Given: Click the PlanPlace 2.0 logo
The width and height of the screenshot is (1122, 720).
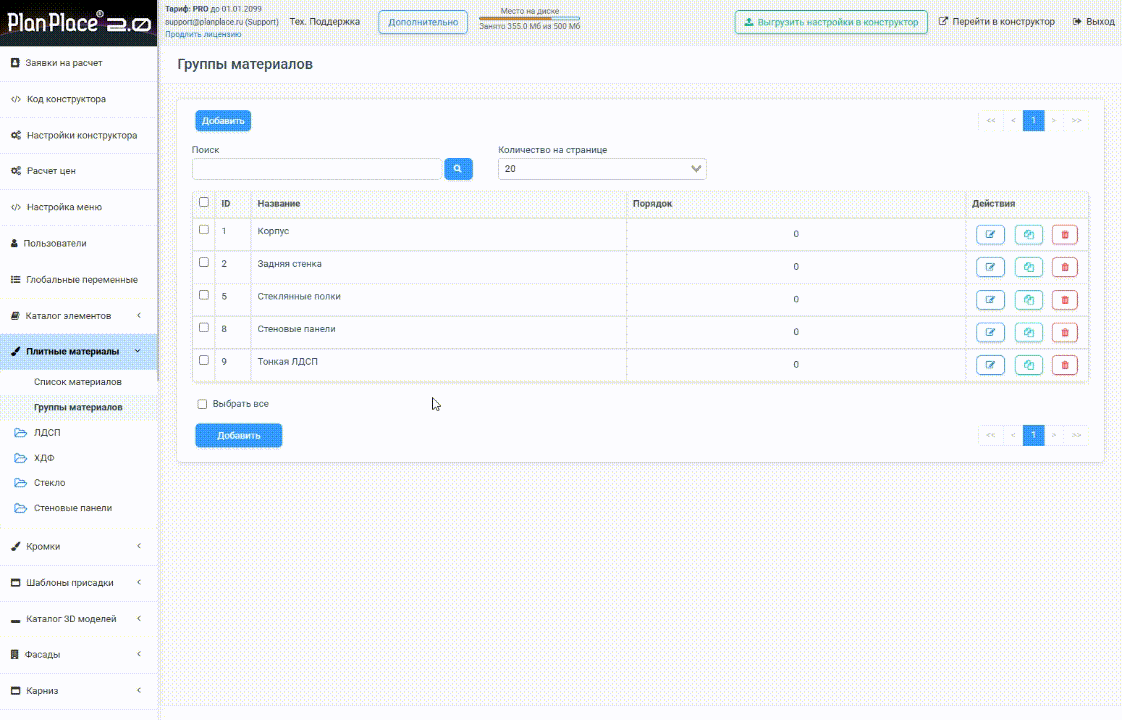Looking at the screenshot, I should (x=78, y=23).
